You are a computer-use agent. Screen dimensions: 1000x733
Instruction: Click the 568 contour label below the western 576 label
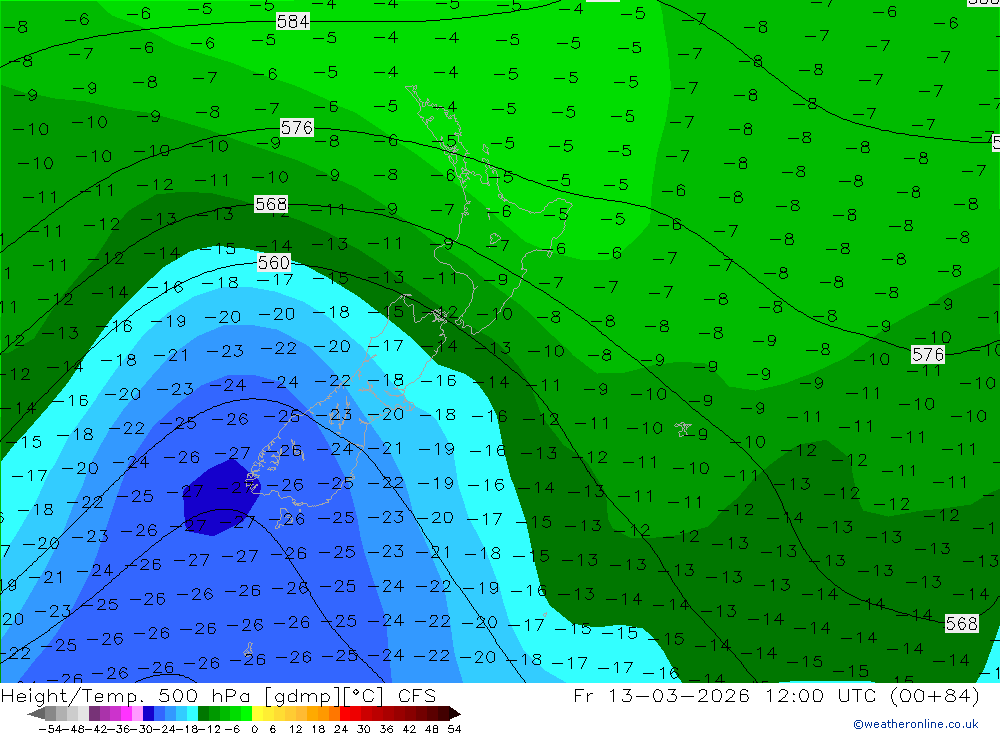click(271, 204)
